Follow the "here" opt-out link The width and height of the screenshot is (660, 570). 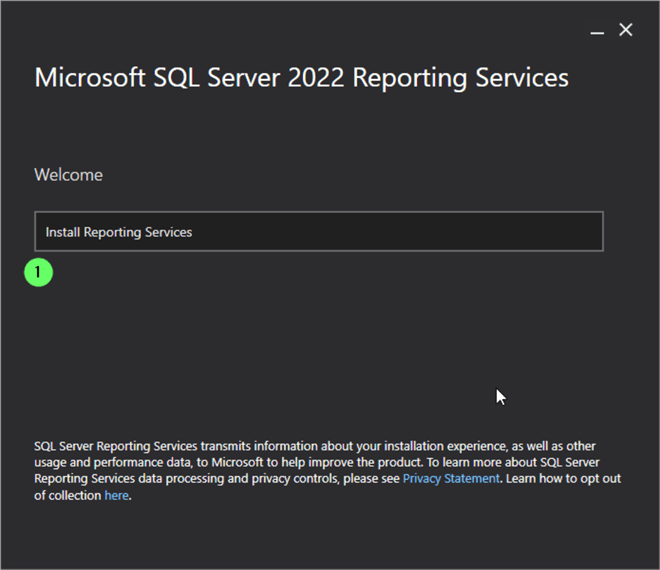[x=116, y=496]
